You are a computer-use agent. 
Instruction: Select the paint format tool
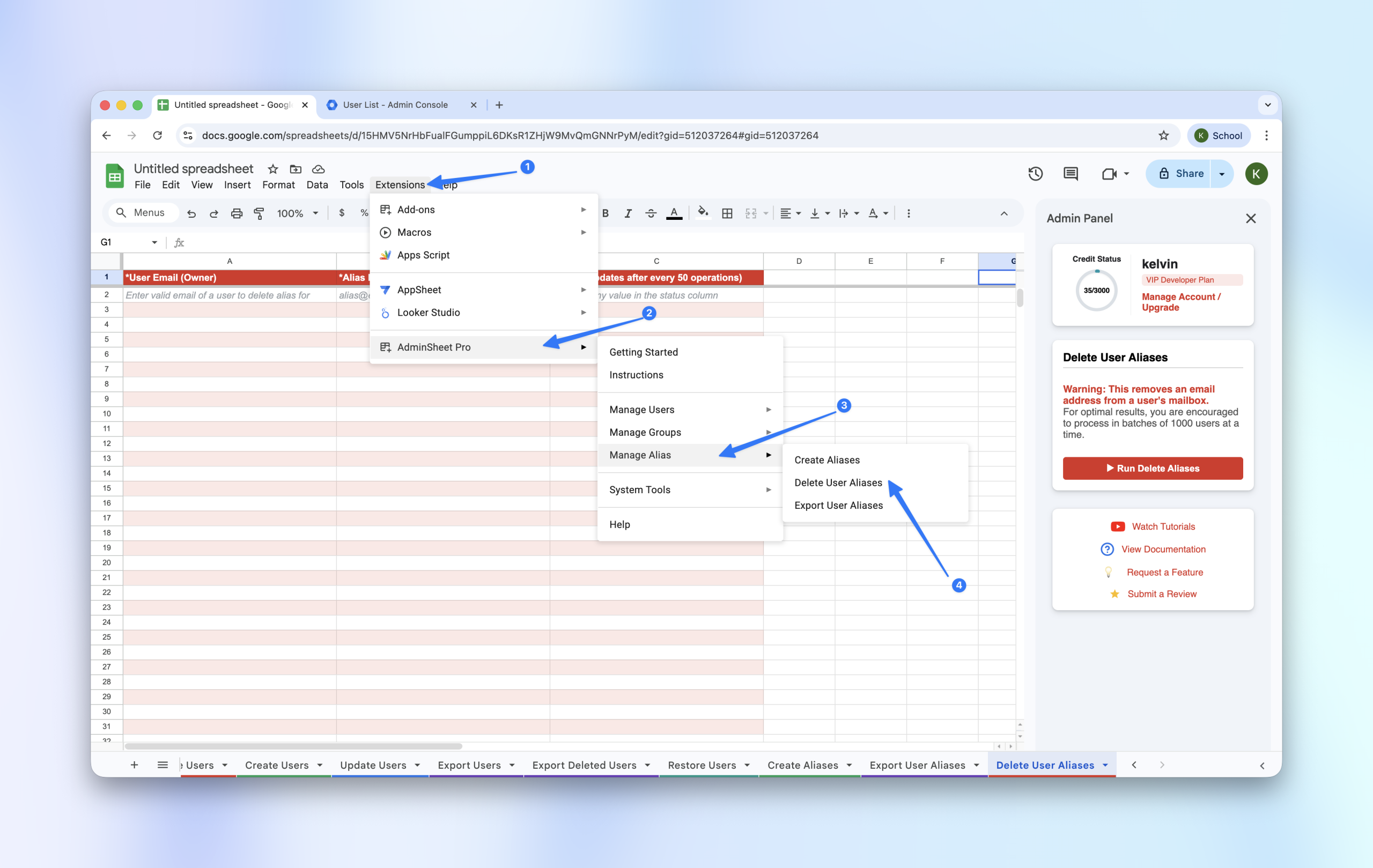259,213
